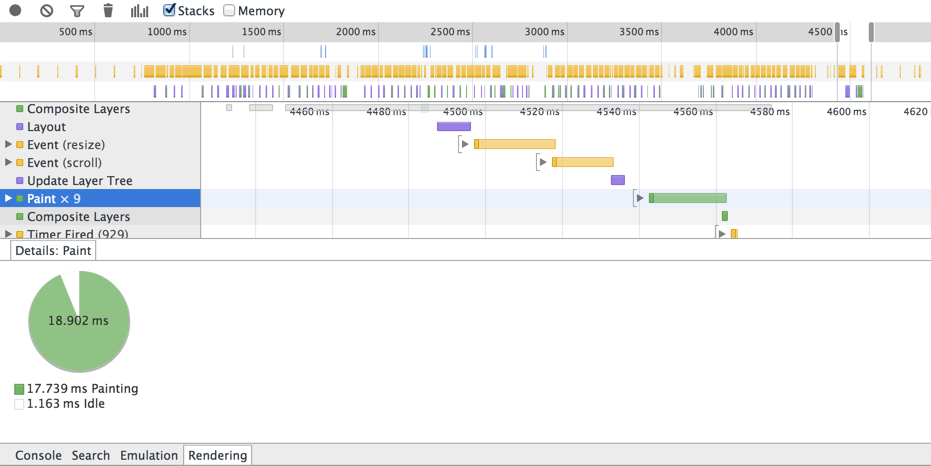The image size is (931, 466).
Task: Switch to the Emulation tab
Action: 149,455
